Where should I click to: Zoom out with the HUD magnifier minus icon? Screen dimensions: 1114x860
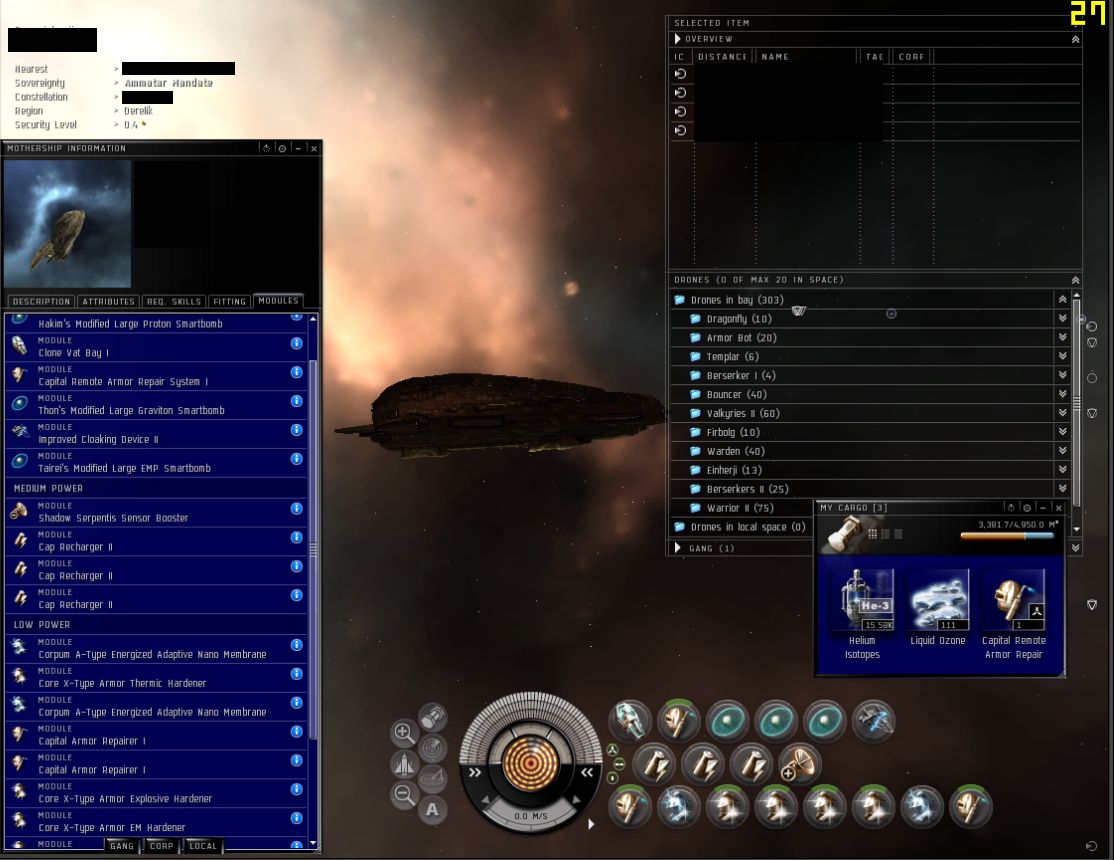pos(404,795)
